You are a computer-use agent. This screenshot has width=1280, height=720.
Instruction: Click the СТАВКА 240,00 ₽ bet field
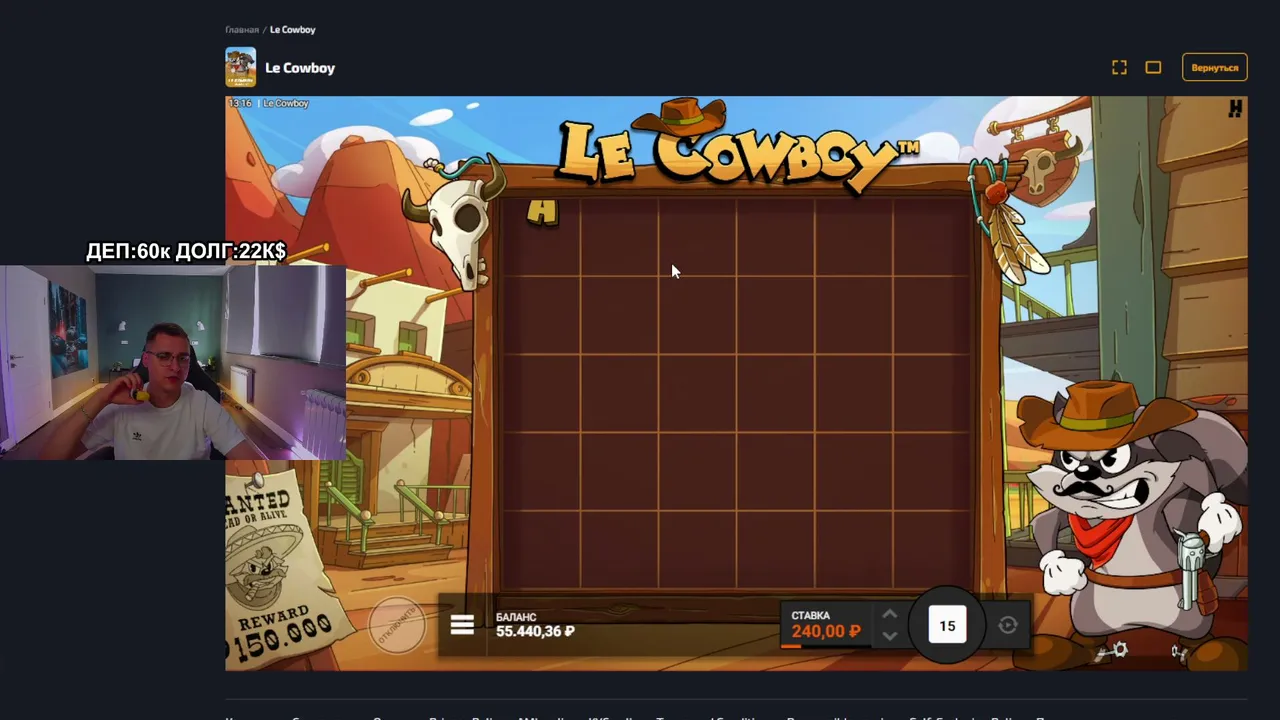tap(825, 624)
